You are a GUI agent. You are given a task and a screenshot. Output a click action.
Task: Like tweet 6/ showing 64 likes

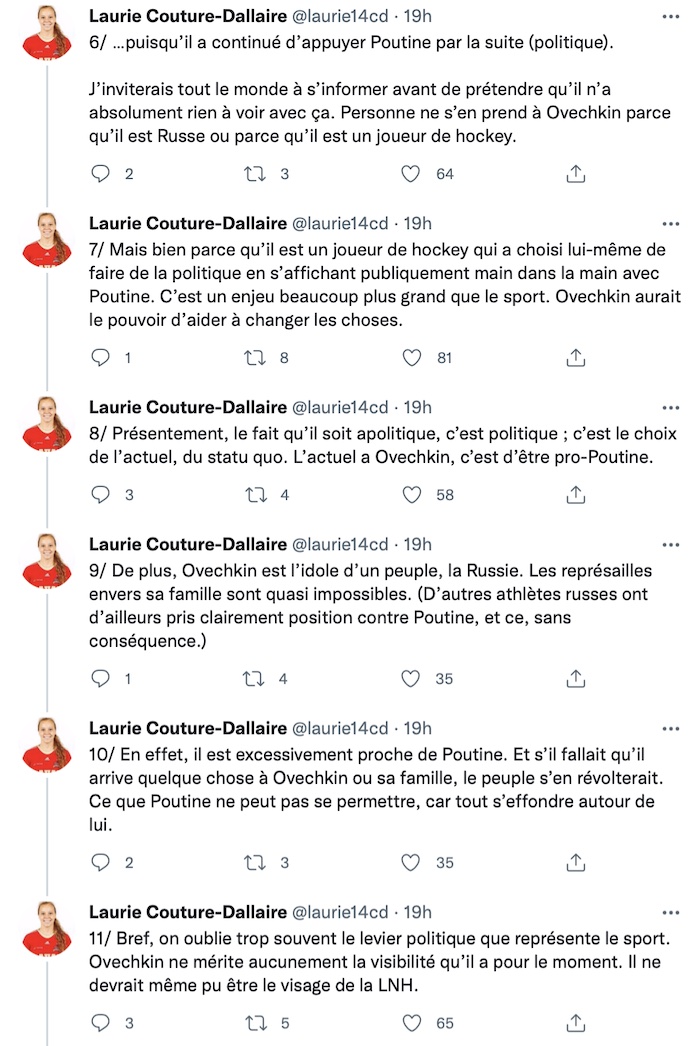[410, 174]
